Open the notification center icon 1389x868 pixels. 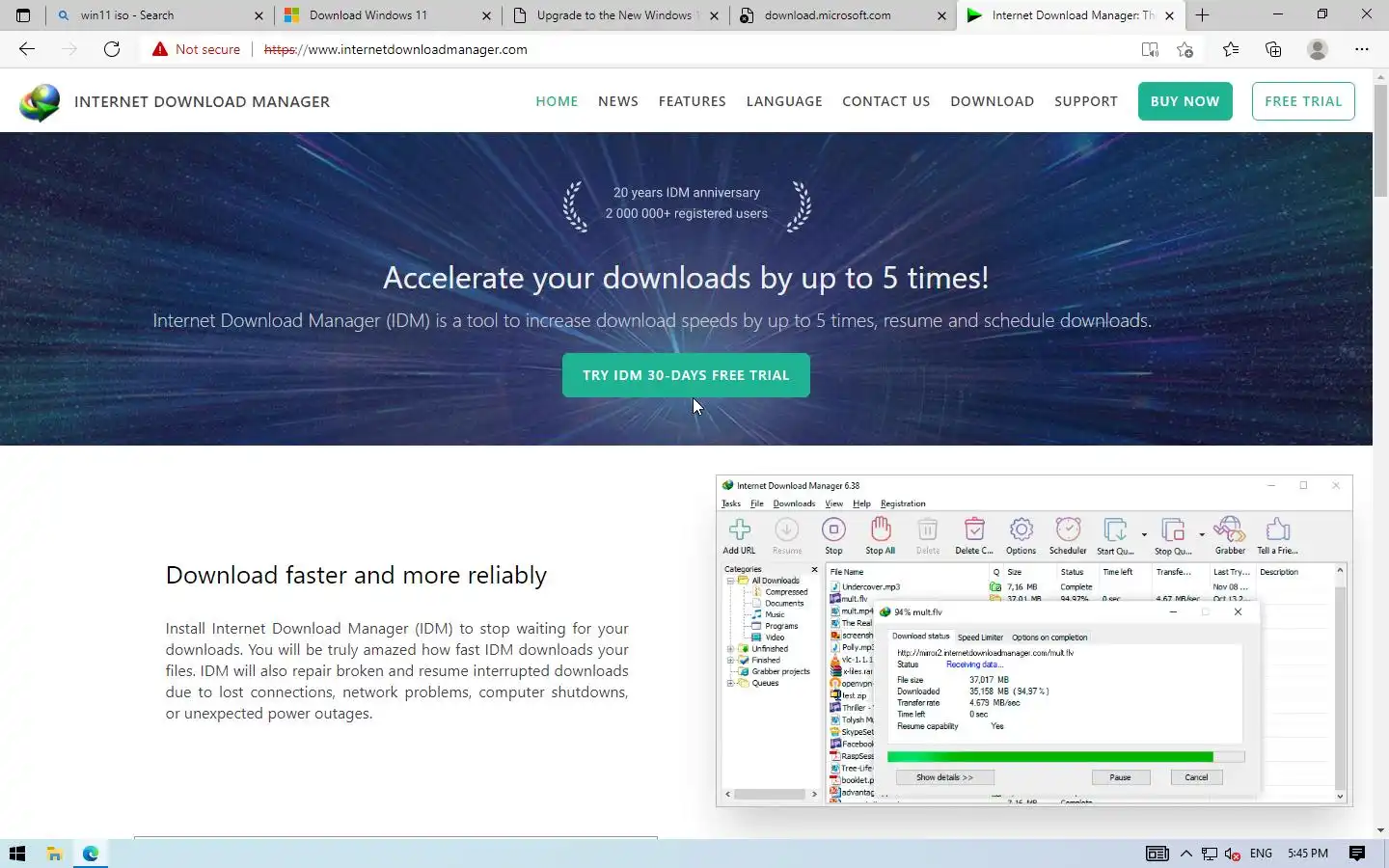point(1357,854)
